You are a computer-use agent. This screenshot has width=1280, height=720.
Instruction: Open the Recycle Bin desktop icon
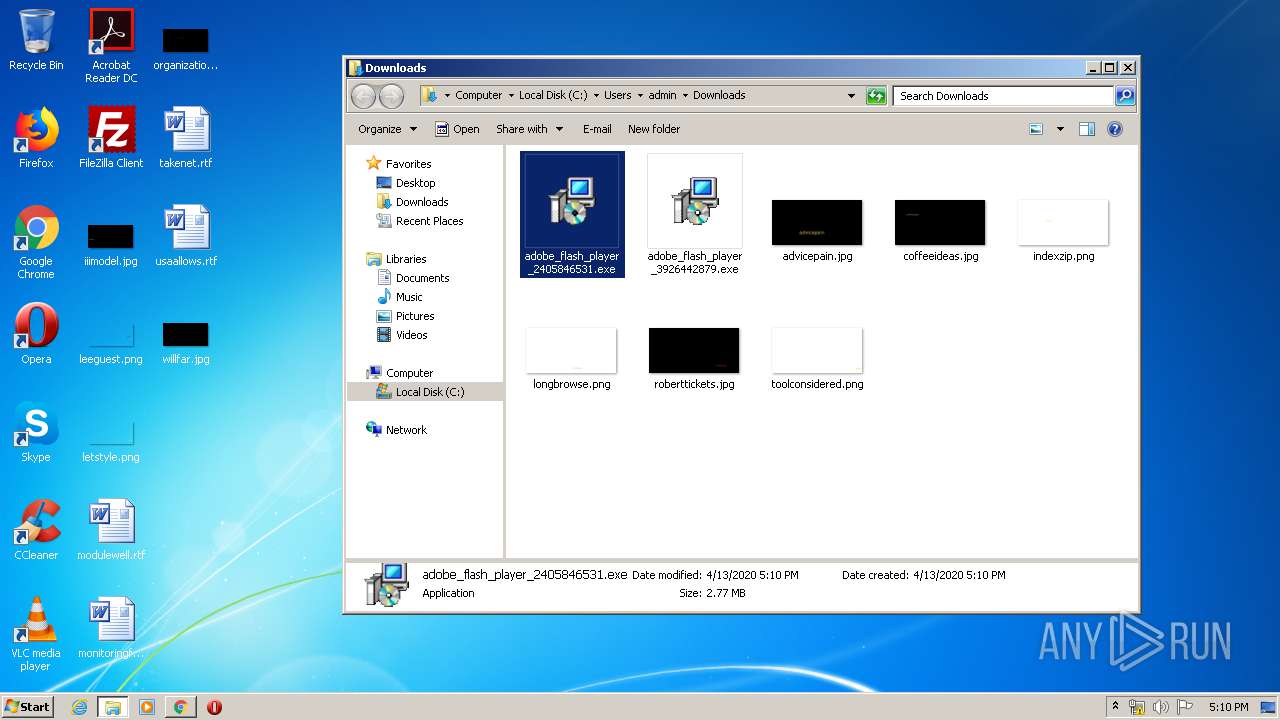pyautogui.click(x=36, y=40)
